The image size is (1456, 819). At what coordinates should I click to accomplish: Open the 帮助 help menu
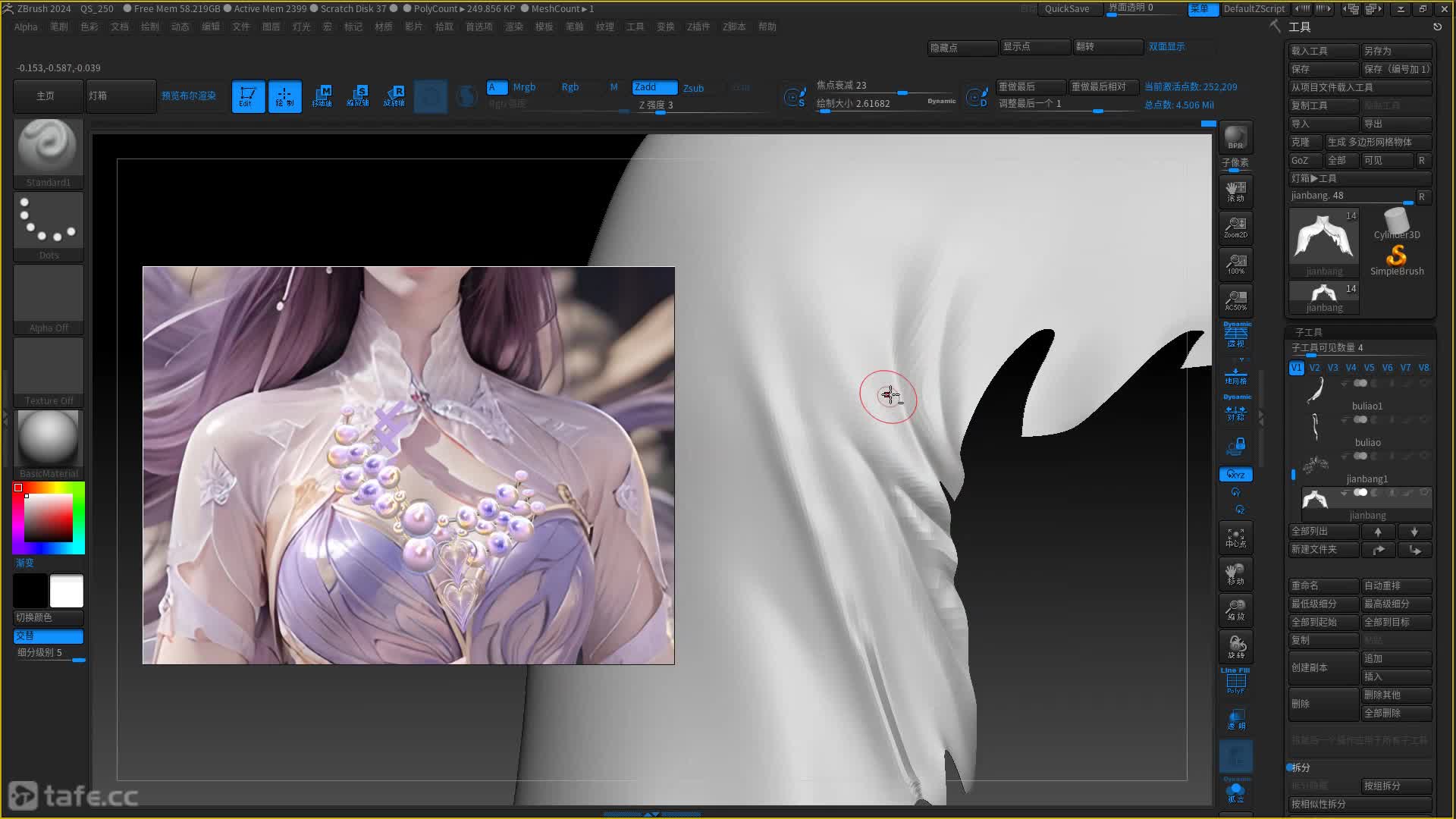pos(767,27)
